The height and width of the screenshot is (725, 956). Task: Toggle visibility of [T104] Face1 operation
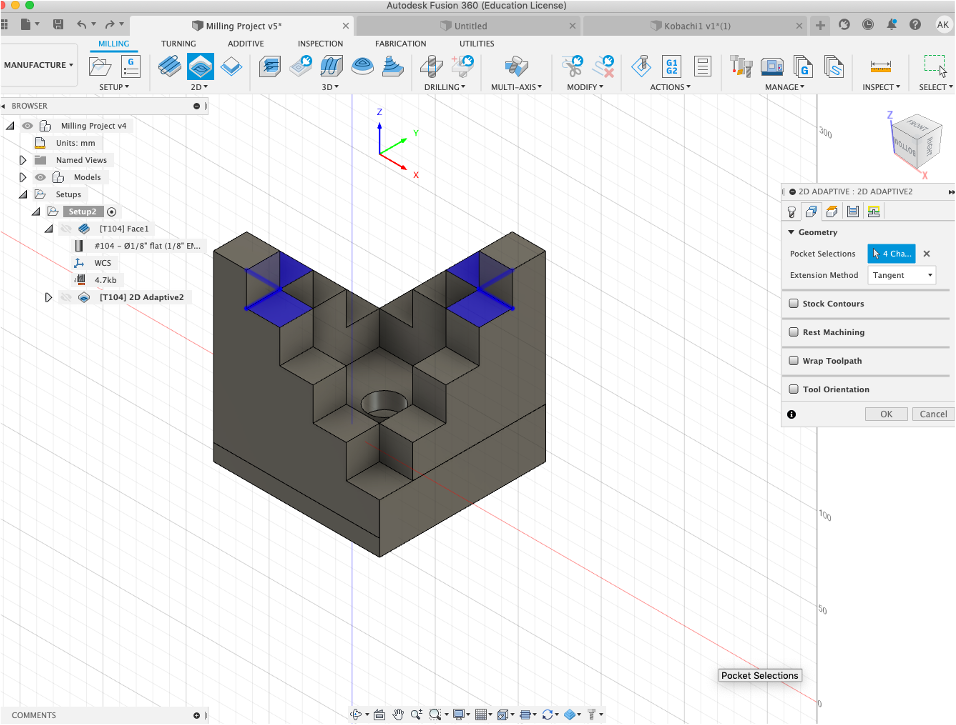click(x=66, y=229)
